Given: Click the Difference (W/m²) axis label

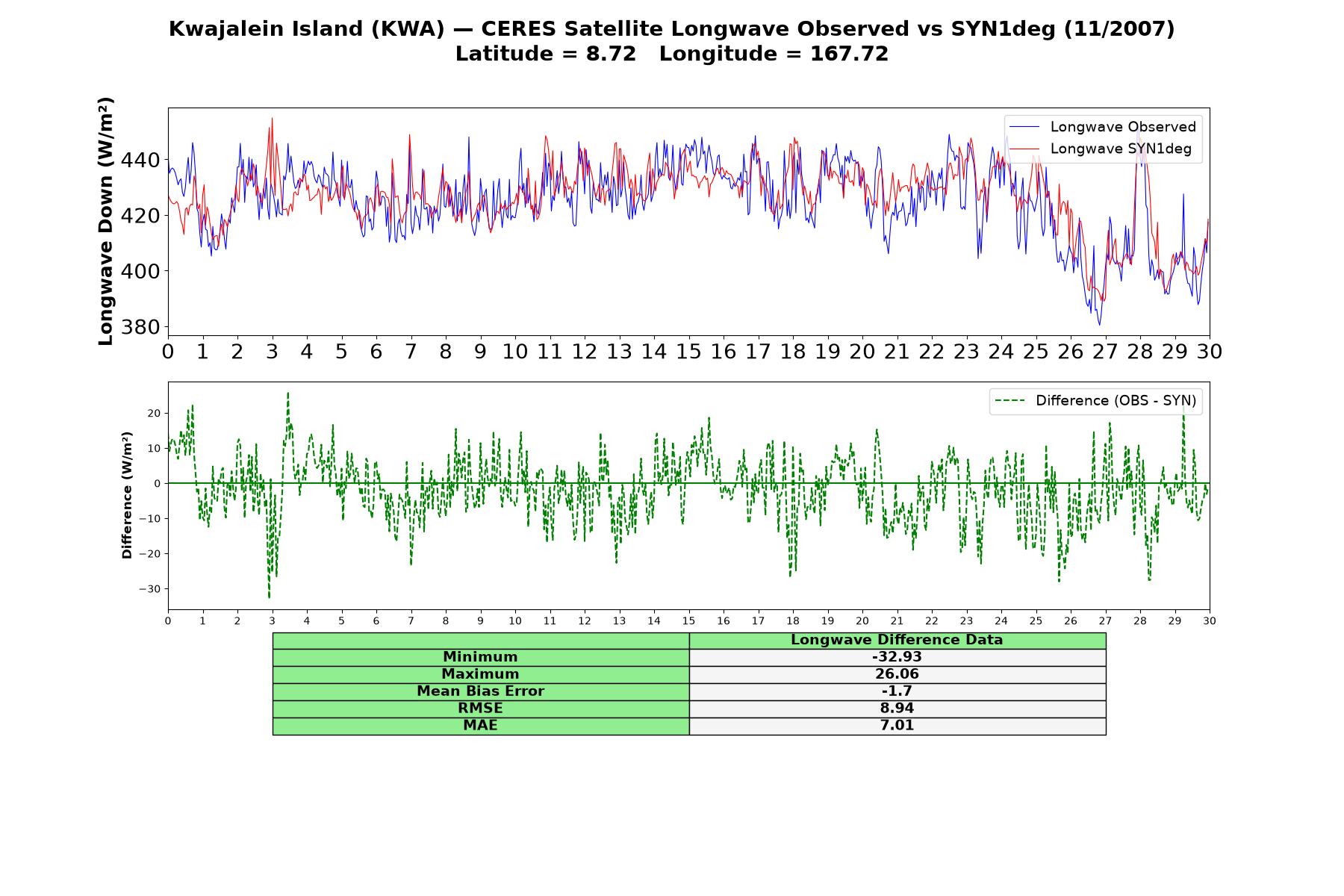Looking at the screenshot, I should (x=127, y=495).
